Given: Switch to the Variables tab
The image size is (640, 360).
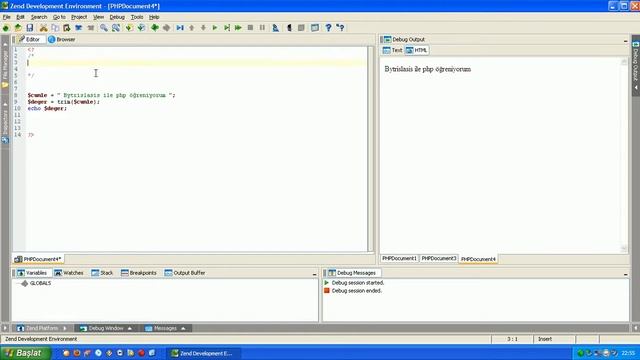Looking at the screenshot, I should (x=32, y=273).
